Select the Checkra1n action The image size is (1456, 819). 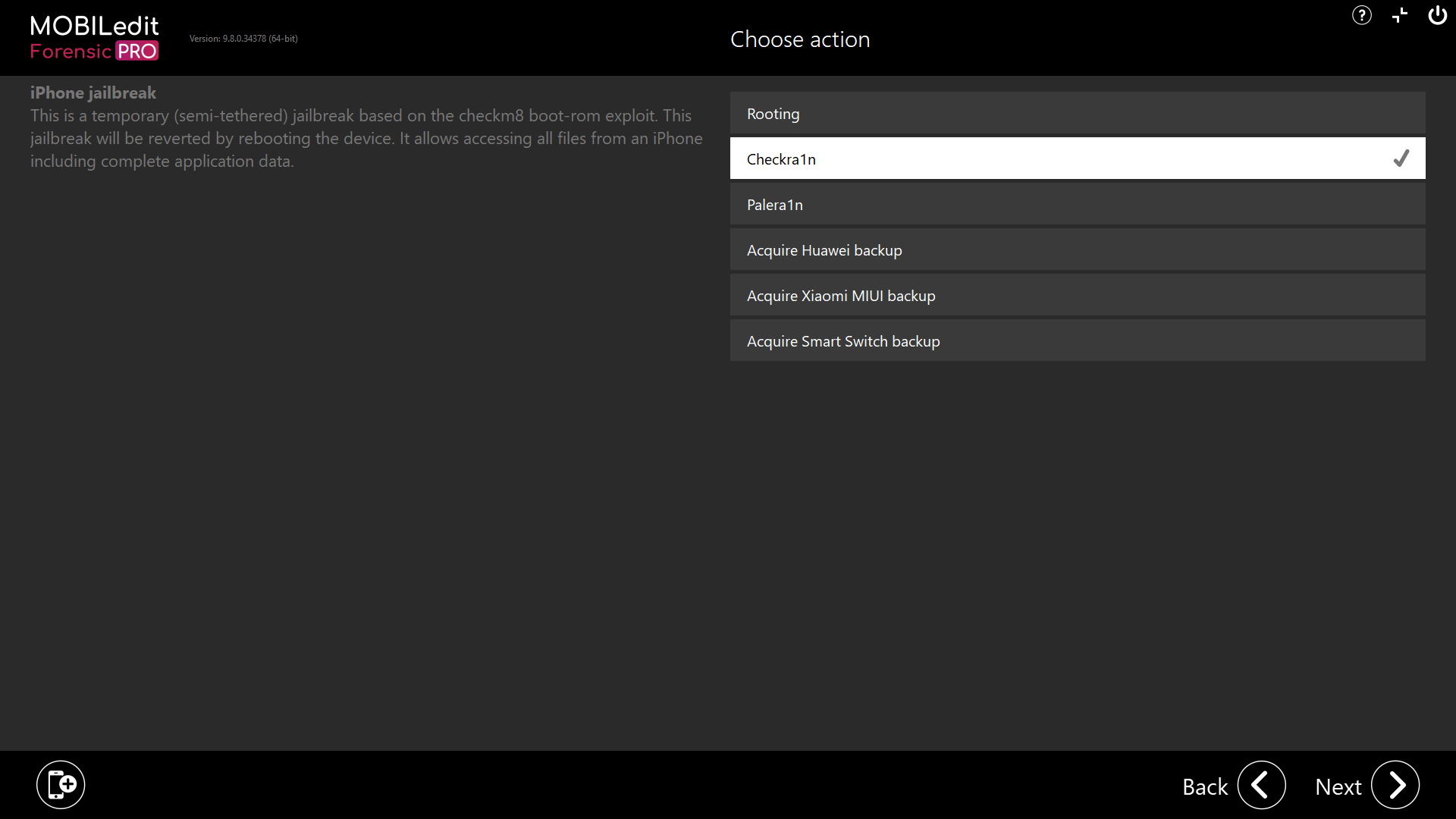[1078, 158]
